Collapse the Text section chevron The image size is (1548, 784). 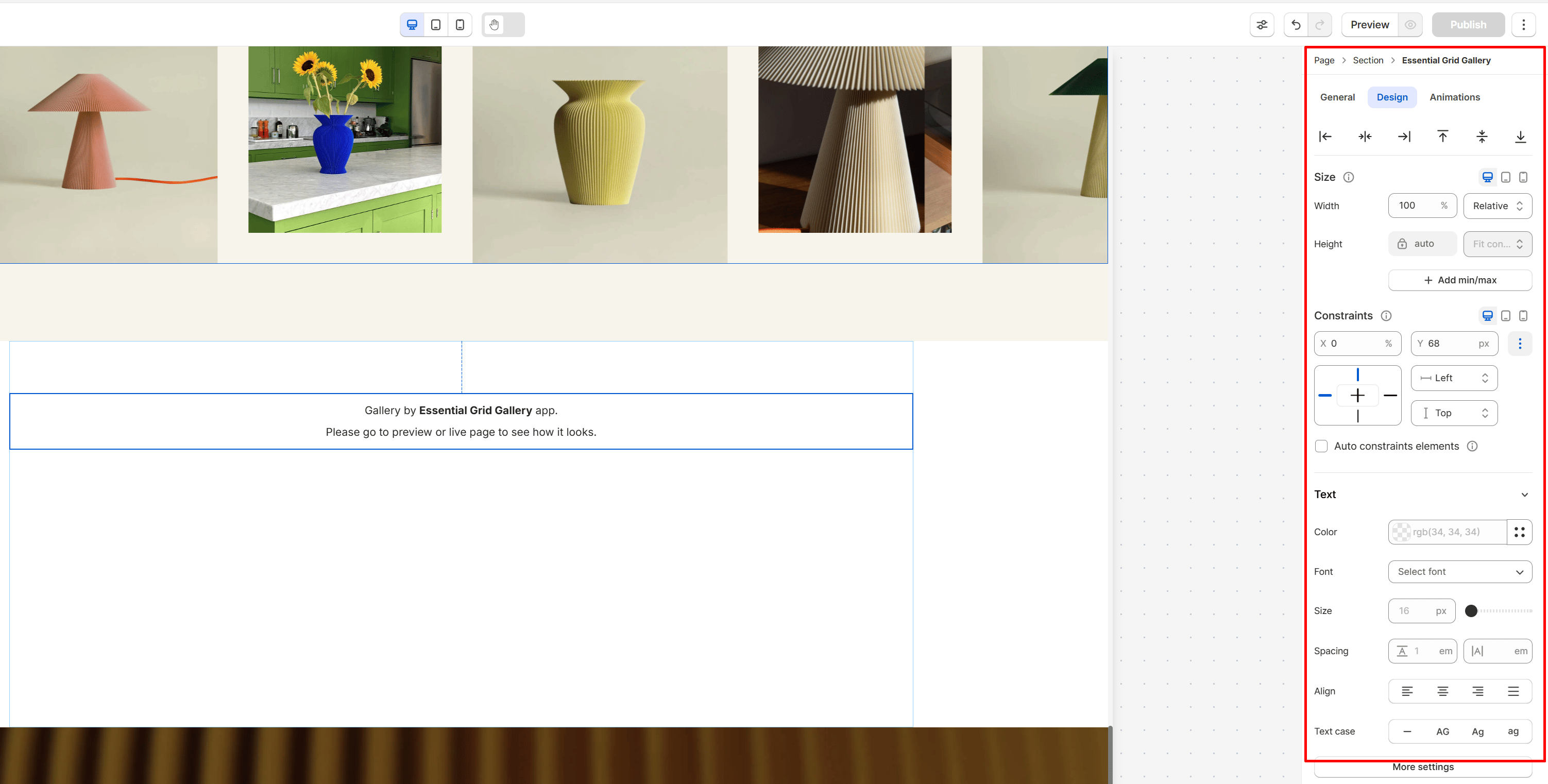click(x=1524, y=495)
